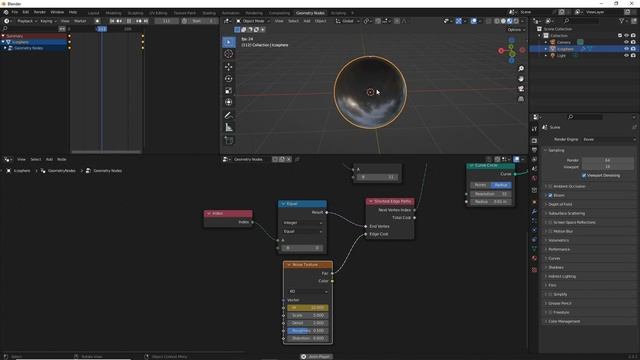Screen dimensions: 640x360
Task: Open viewport Options button
Action: point(516,29)
